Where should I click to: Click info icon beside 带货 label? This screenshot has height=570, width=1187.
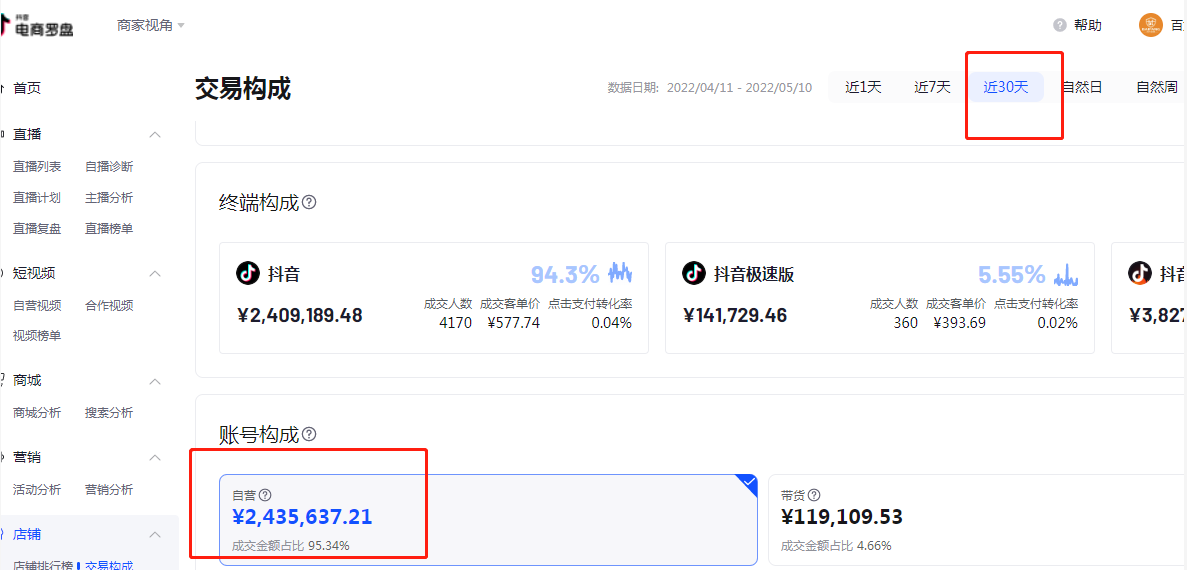[x=814, y=495]
